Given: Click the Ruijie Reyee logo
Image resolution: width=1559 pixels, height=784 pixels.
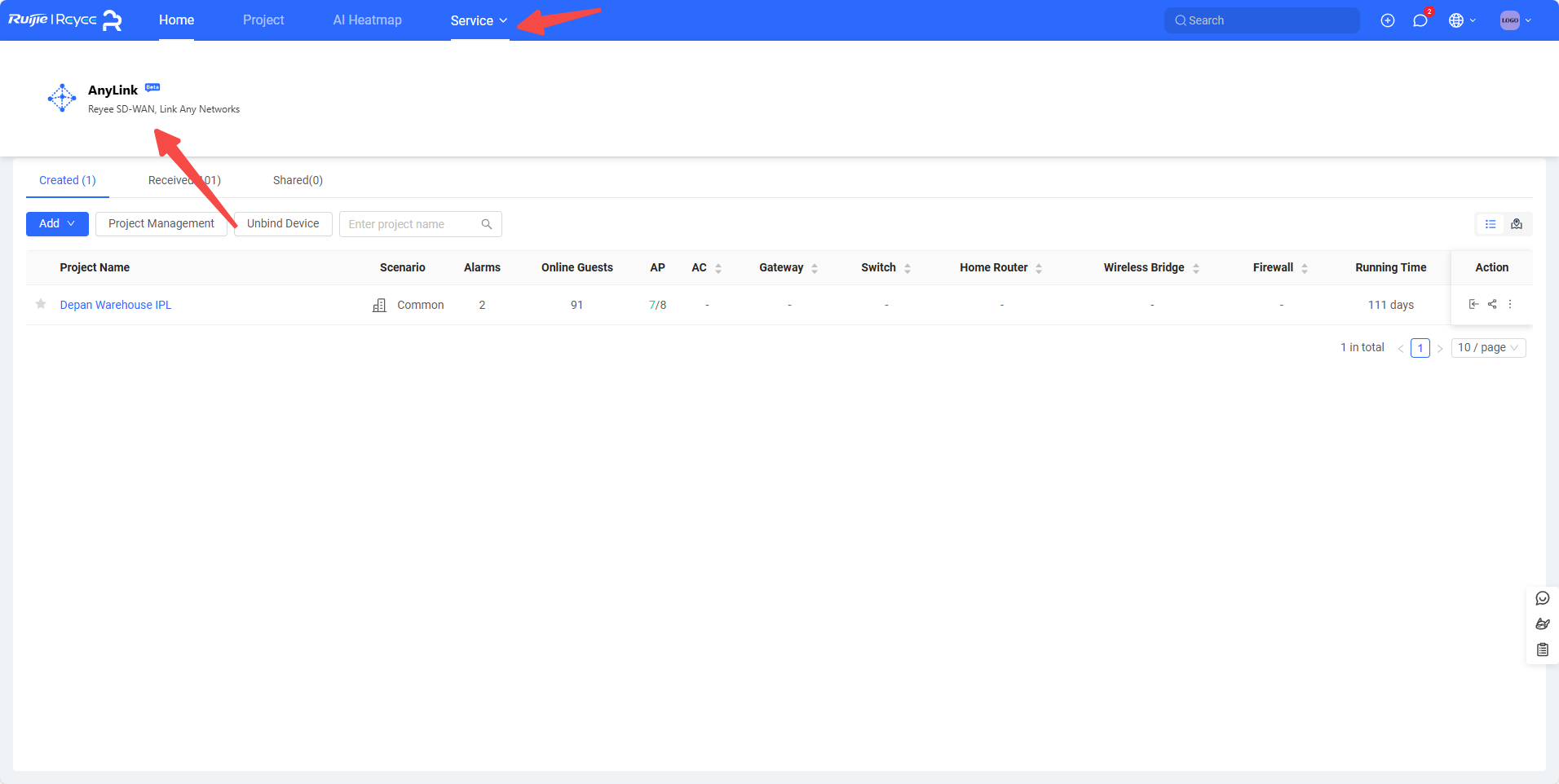Looking at the screenshot, I should click(65, 20).
